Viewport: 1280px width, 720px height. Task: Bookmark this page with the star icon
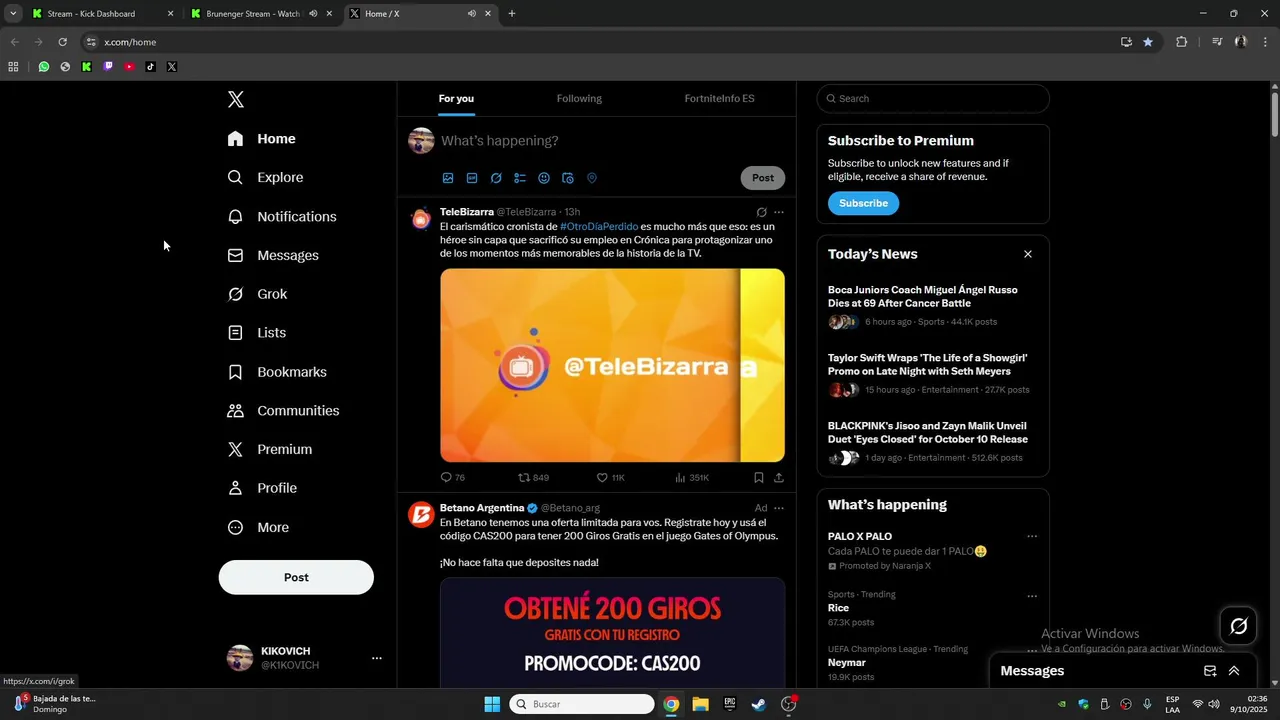click(x=1148, y=42)
